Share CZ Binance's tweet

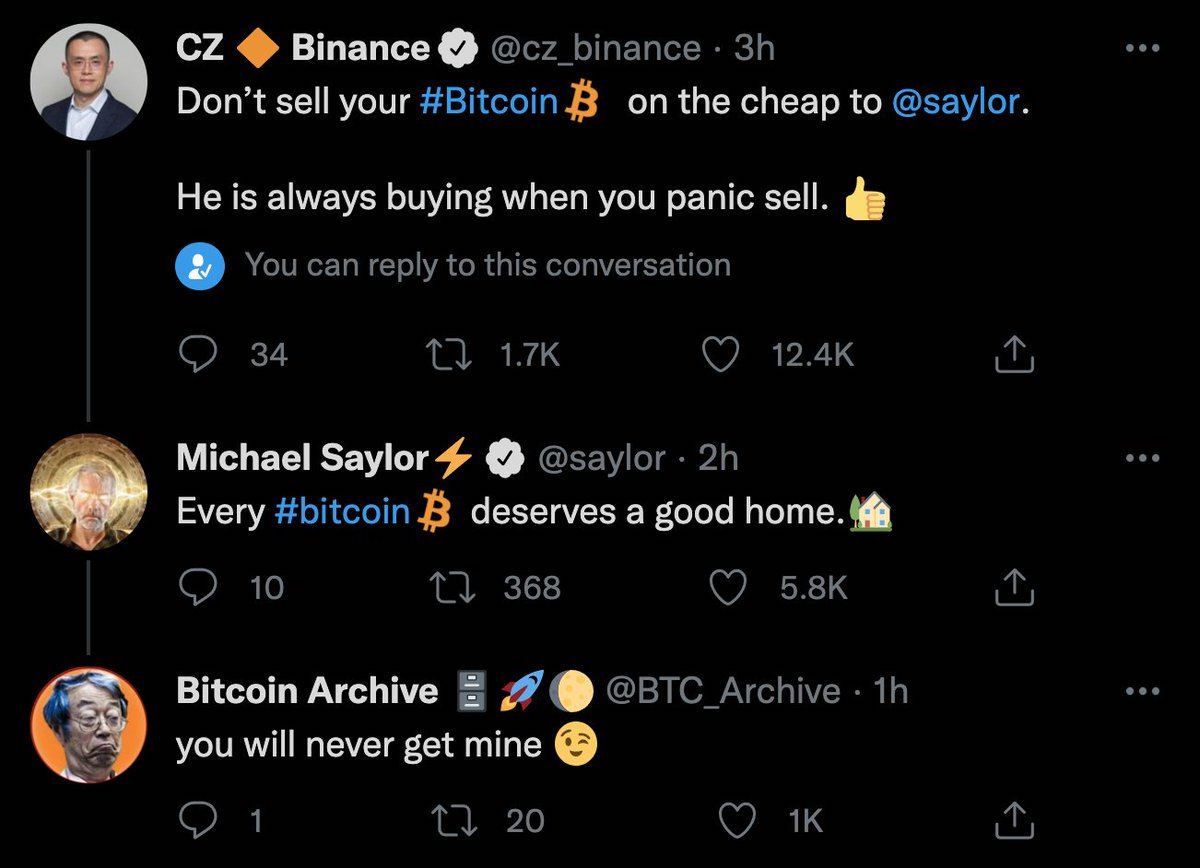pyautogui.click(x=1013, y=355)
